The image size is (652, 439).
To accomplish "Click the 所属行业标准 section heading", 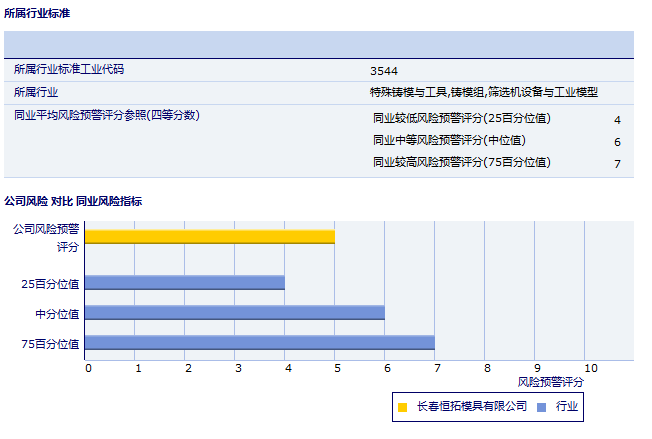I will [37, 14].
